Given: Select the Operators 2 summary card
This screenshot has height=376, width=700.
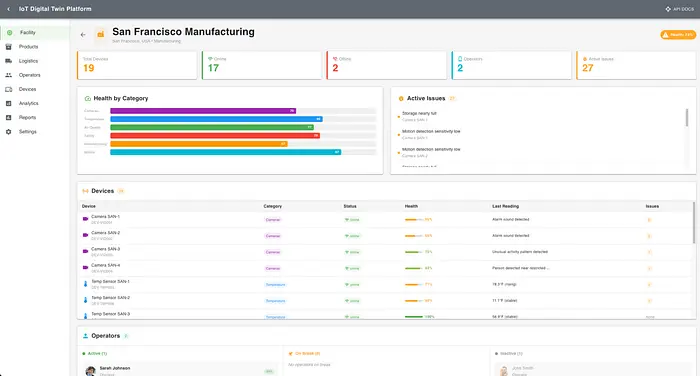Looking at the screenshot, I should (512, 65).
